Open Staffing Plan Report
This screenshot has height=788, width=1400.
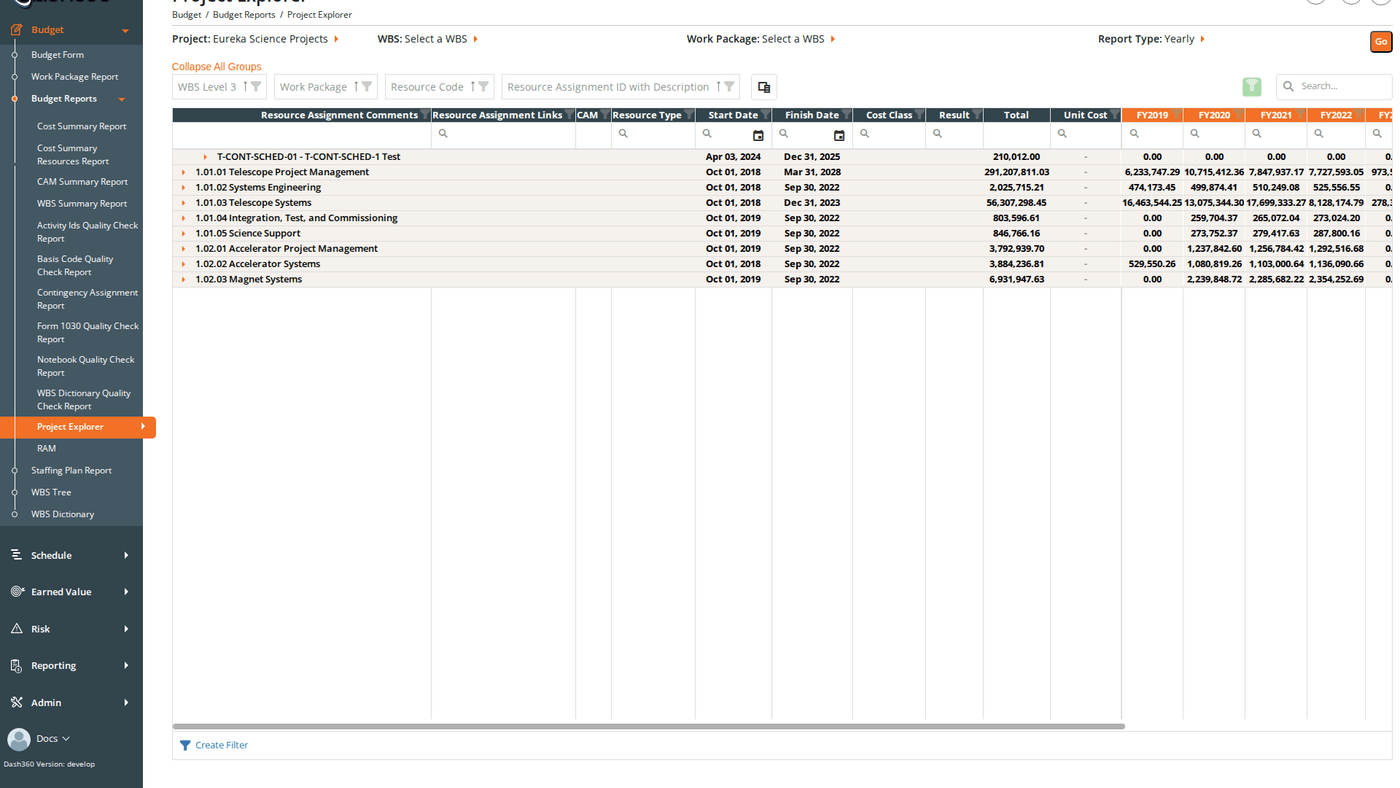pos(71,471)
